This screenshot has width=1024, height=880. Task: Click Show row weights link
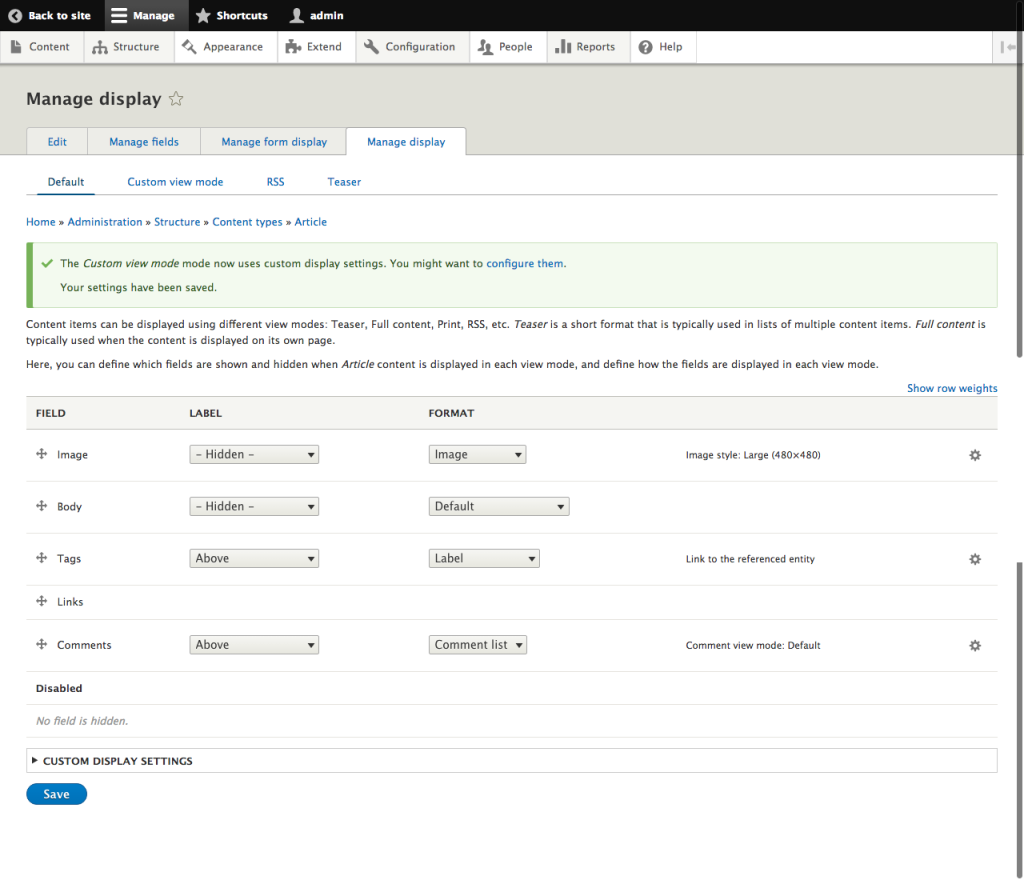pos(952,388)
